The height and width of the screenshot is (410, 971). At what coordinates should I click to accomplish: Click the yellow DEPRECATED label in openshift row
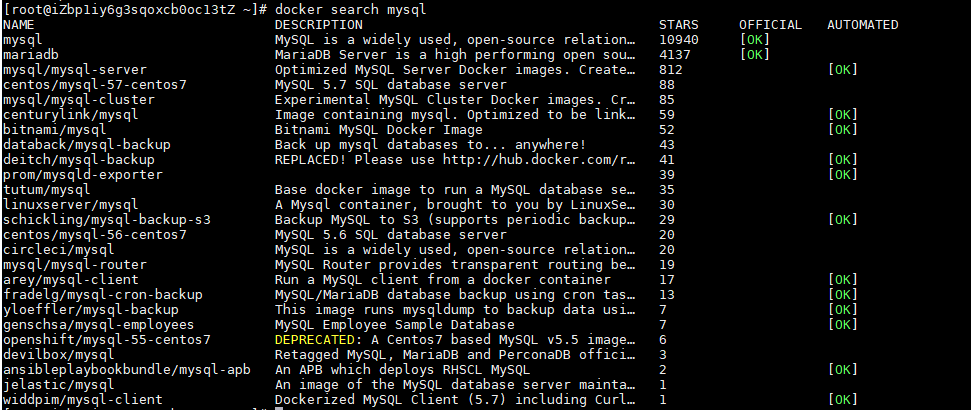[315, 340]
